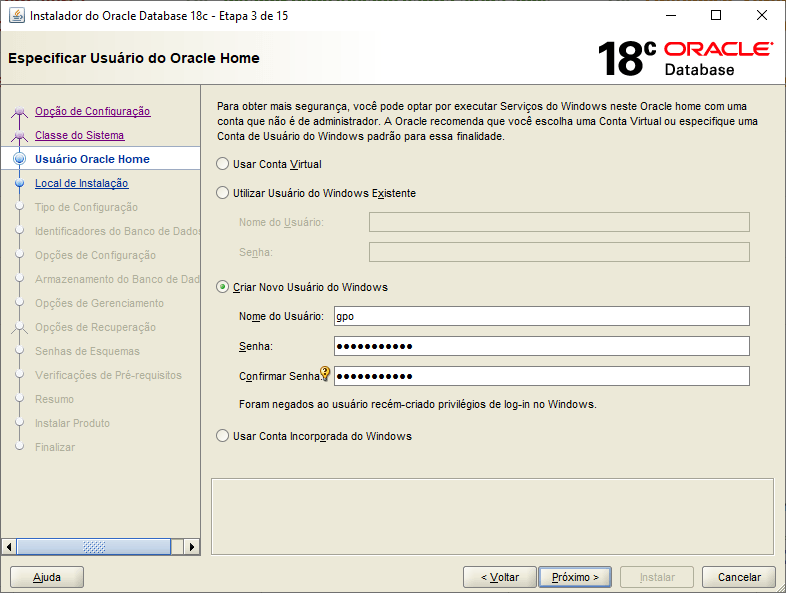Image resolution: width=786 pixels, height=593 pixels.
Task: Click the Próximo button
Action: point(575,577)
